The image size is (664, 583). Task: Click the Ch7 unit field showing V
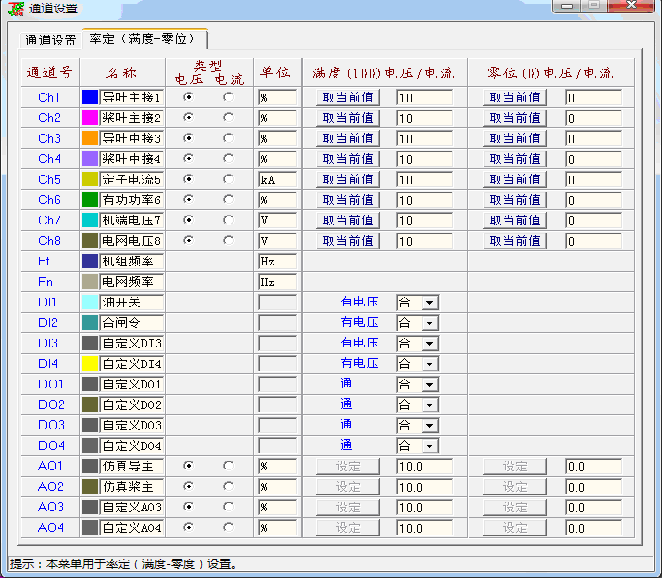277,221
